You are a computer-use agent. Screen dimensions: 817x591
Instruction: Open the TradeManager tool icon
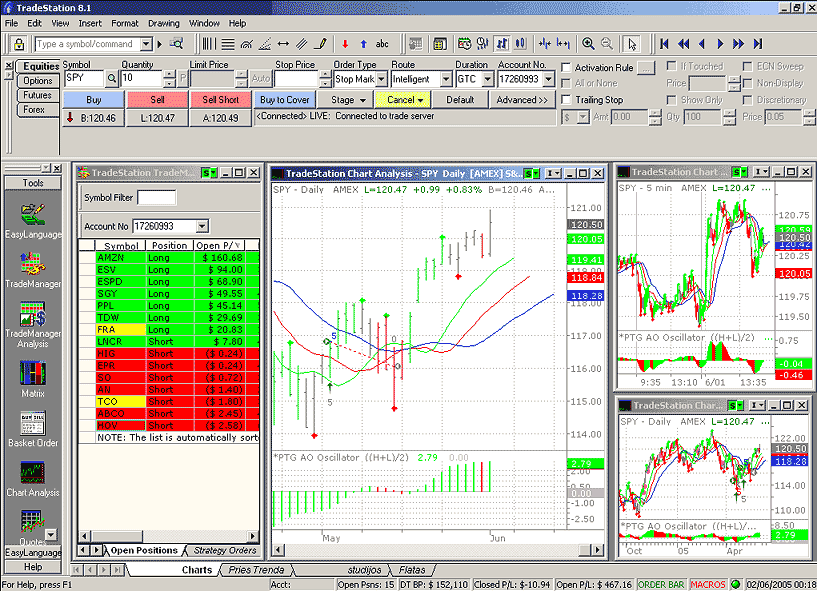32,270
